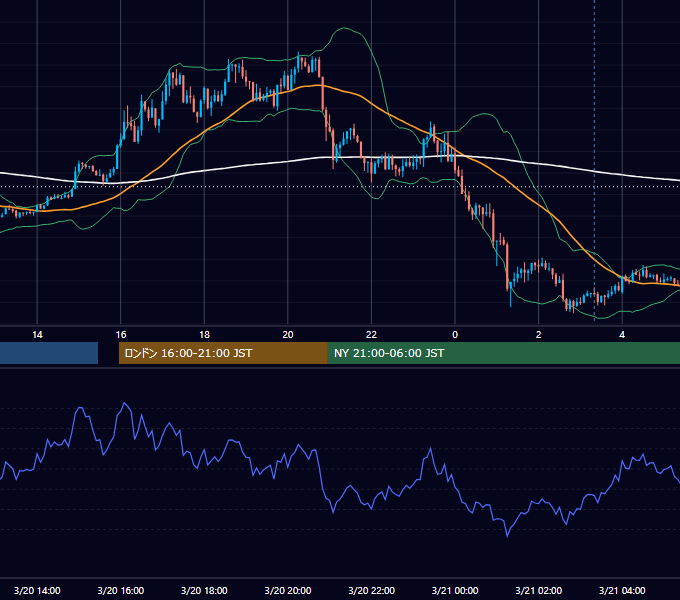Image resolution: width=680 pixels, height=600 pixels.
Task: Click the hour label 20 on upper axis
Action: (x=288, y=335)
